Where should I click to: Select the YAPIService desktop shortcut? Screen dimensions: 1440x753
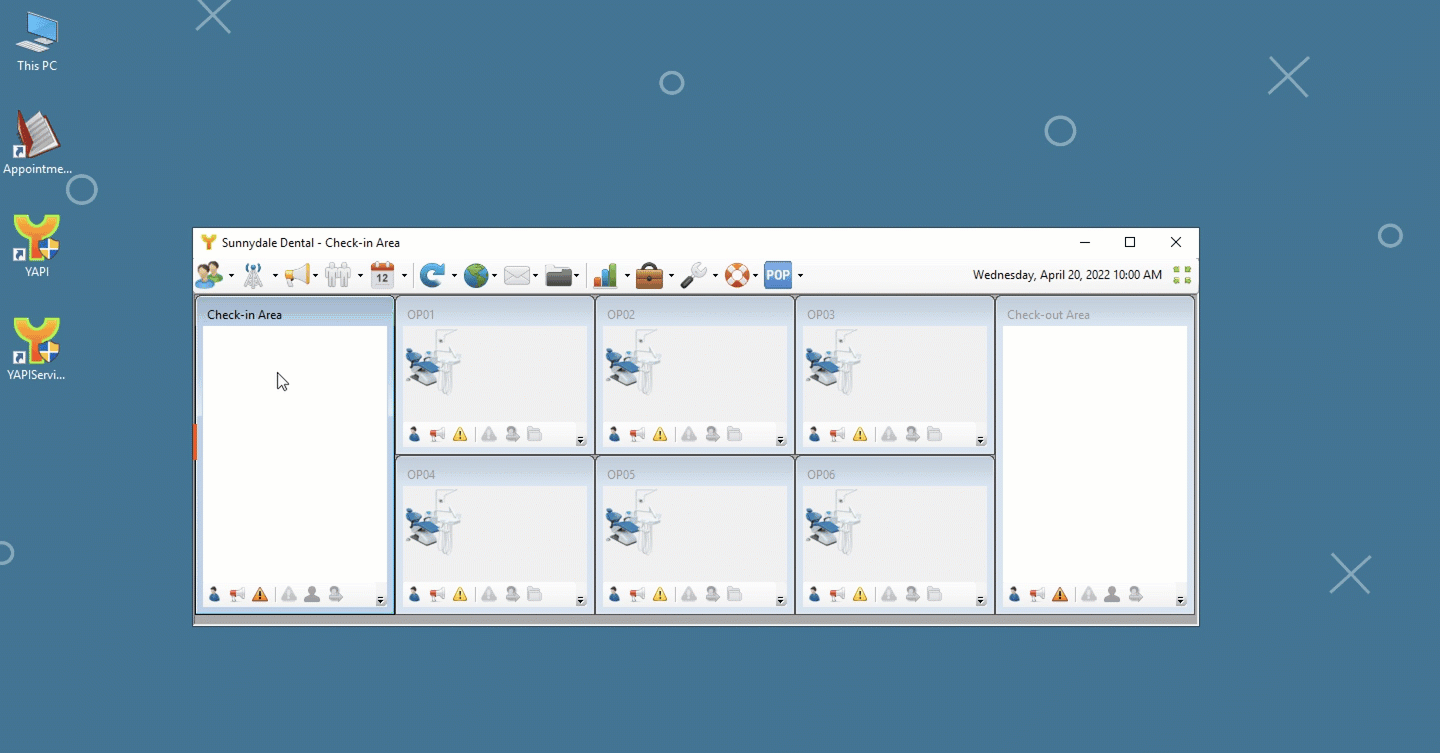point(37,350)
